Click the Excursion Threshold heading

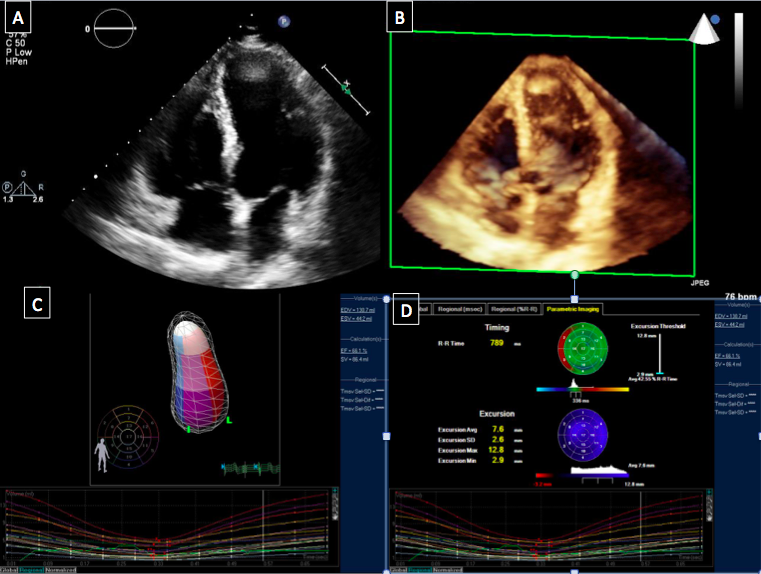(x=658, y=326)
